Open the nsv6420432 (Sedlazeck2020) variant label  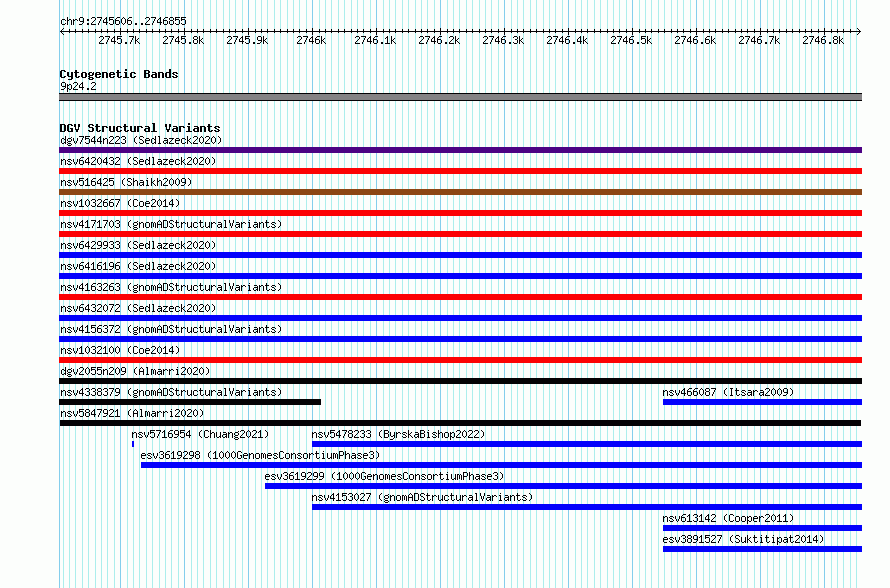[x=138, y=161]
